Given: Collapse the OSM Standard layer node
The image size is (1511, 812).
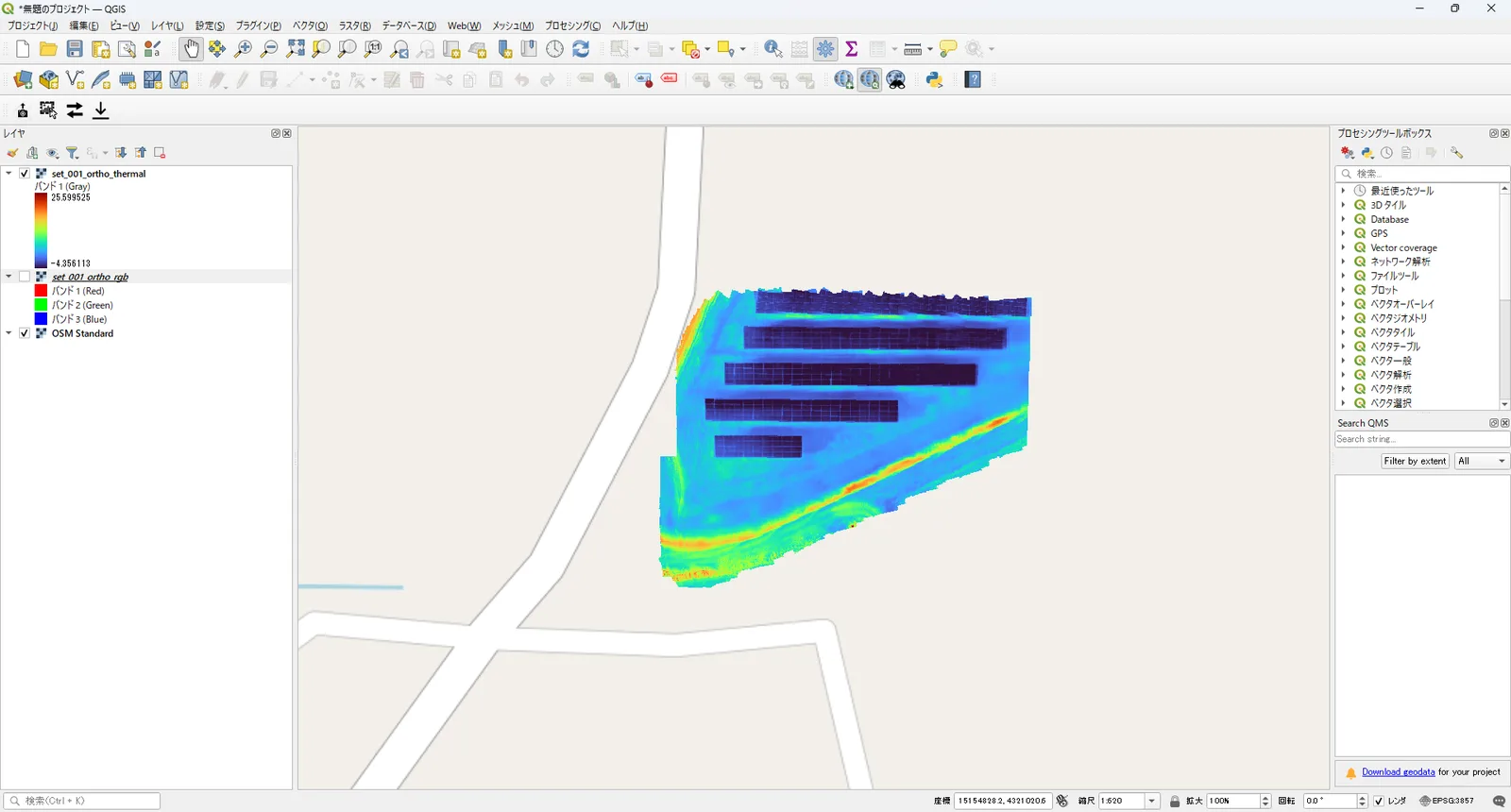Looking at the screenshot, I should pos(8,333).
